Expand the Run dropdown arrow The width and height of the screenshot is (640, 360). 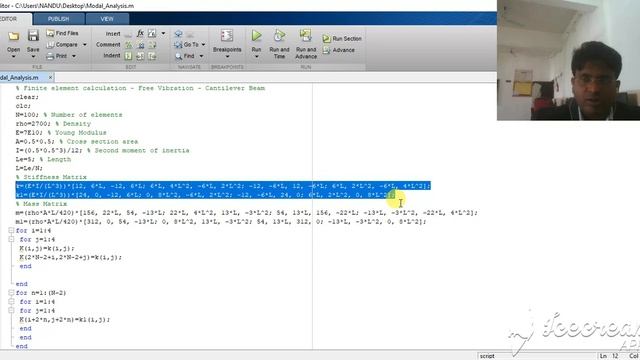256,56
